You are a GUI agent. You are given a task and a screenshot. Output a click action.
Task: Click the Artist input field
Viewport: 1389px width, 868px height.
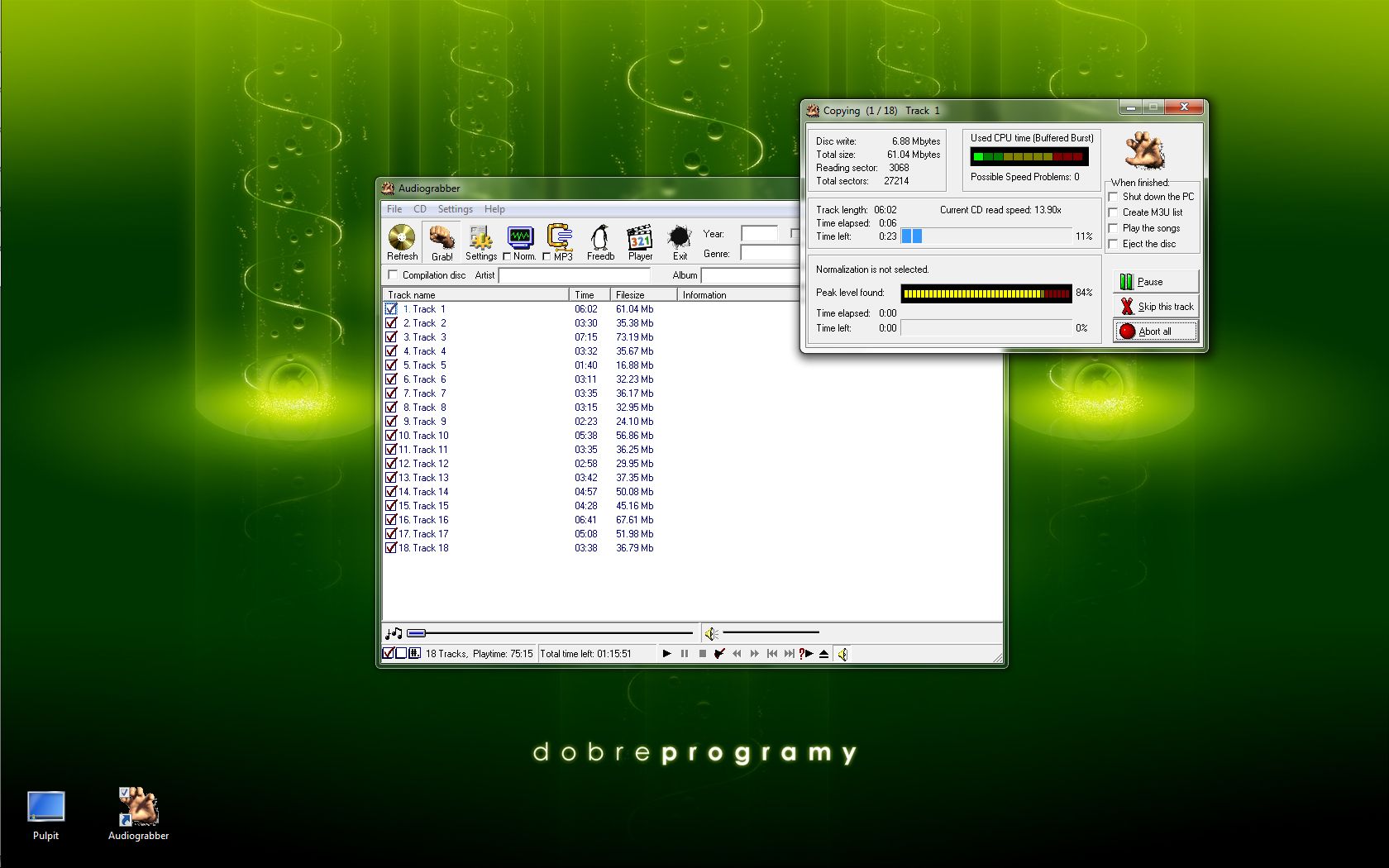click(574, 275)
